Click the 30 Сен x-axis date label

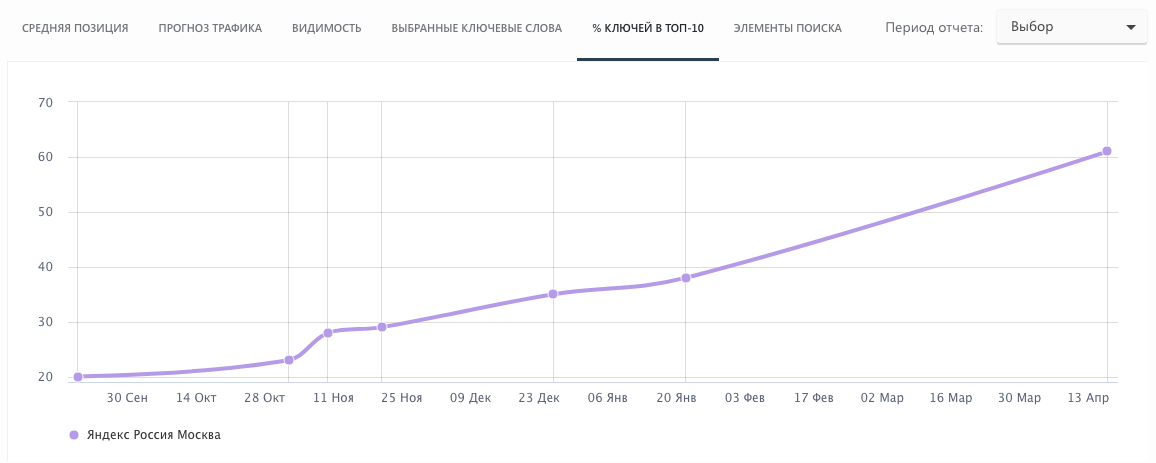pyautogui.click(x=127, y=398)
